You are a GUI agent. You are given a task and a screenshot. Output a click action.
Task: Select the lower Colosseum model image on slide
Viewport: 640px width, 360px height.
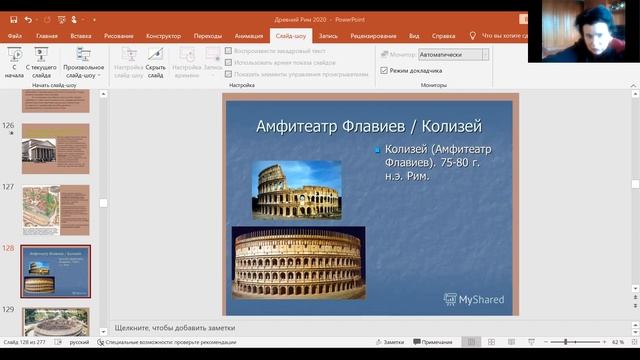coord(298,263)
